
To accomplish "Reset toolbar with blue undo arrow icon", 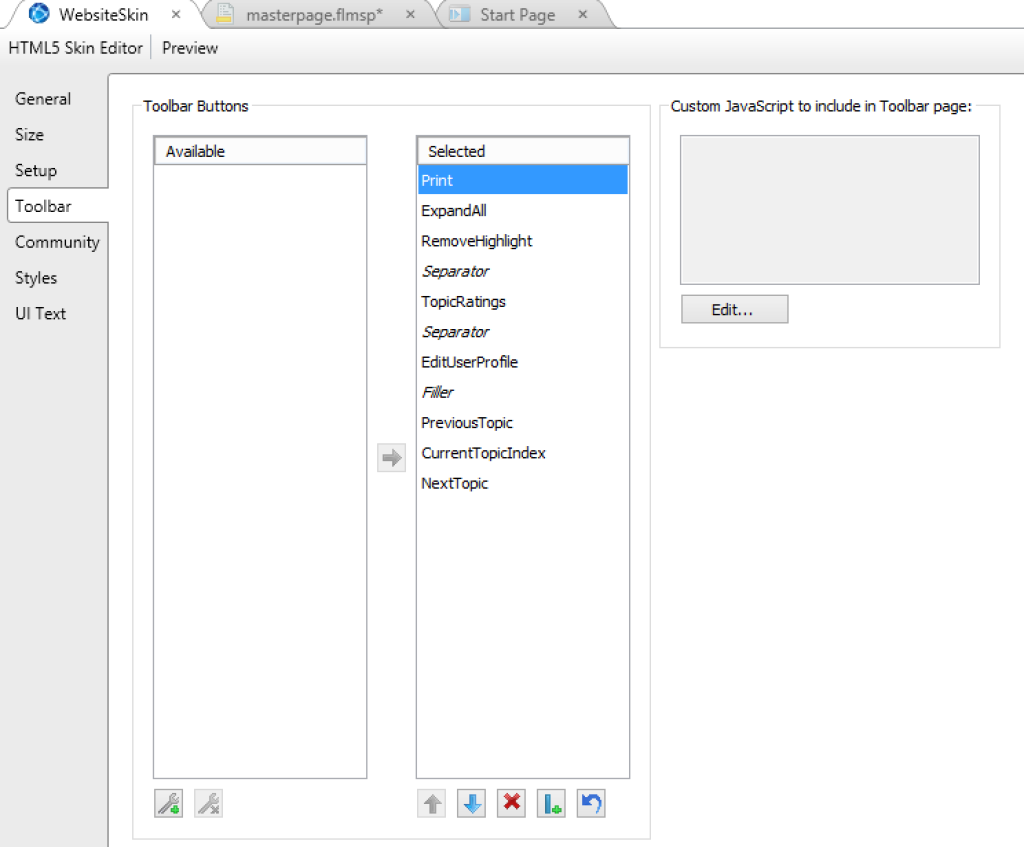I will (x=591, y=803).
